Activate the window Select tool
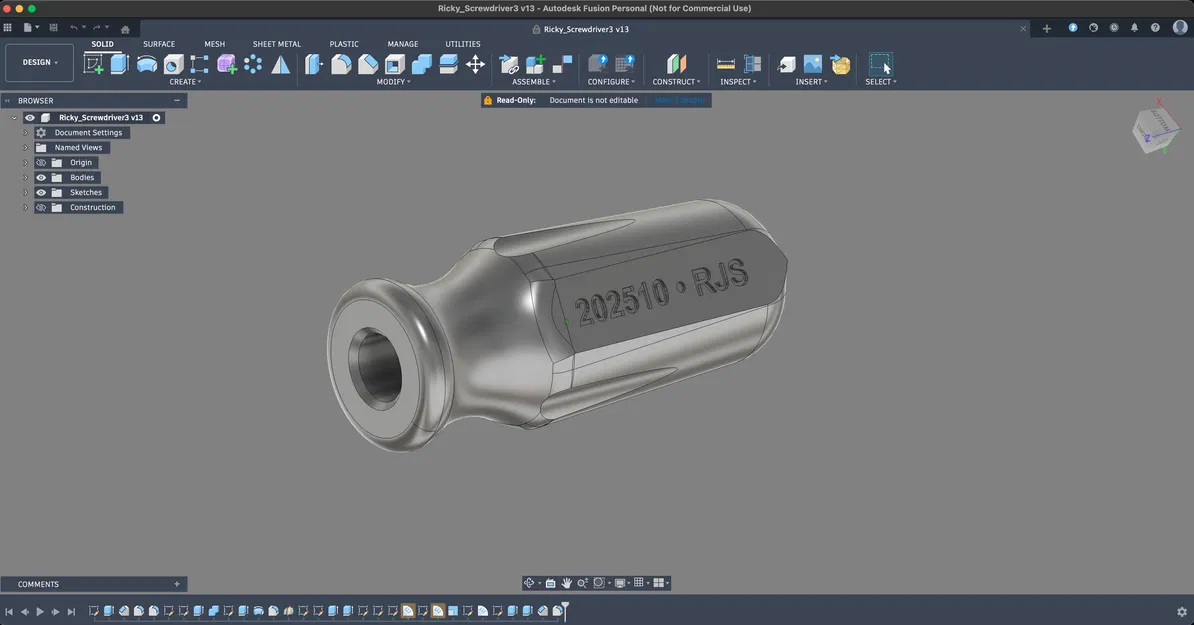This screenshot has width=1194, height=625. [x=881, y=64]
